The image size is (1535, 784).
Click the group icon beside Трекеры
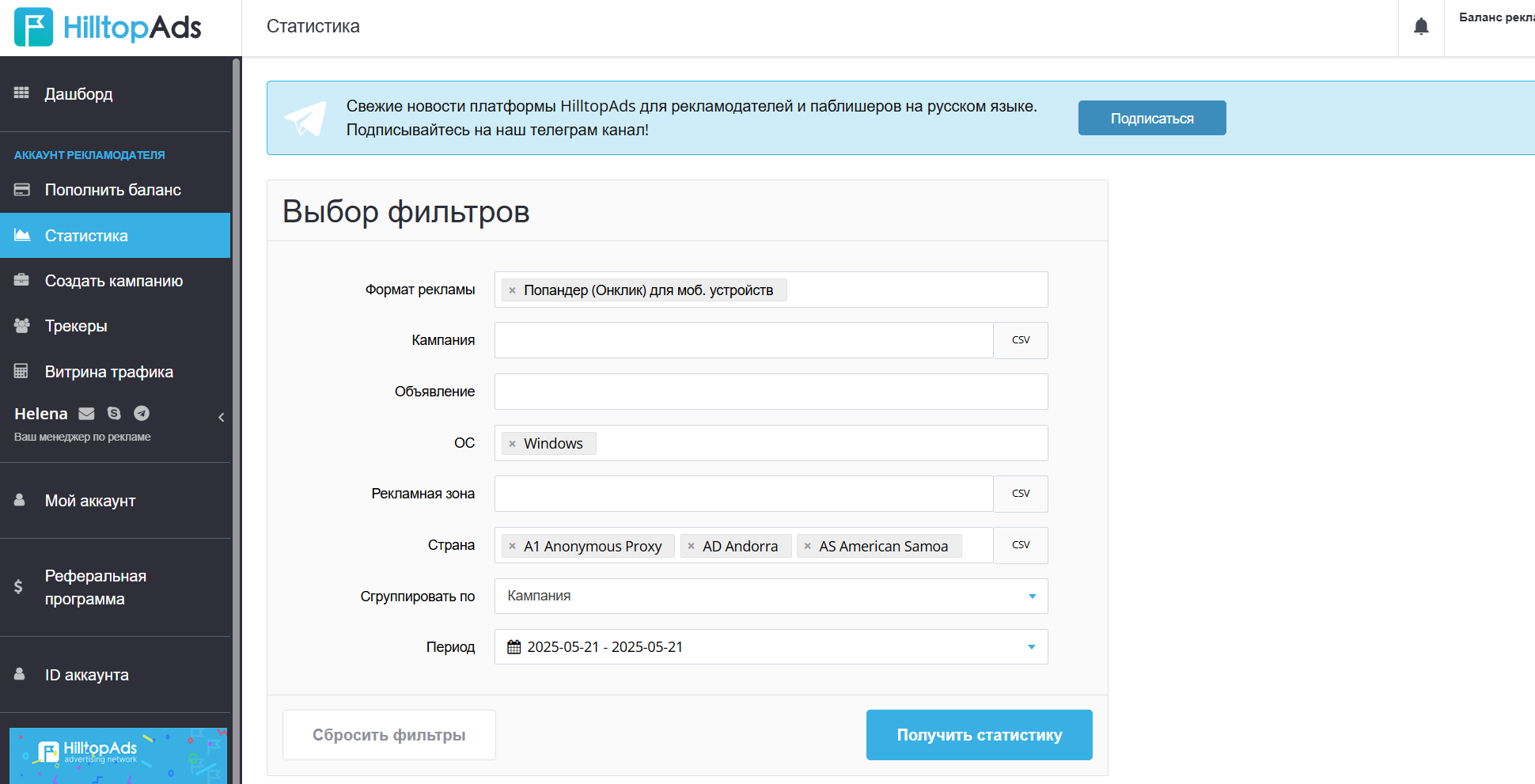tap(22, 325)
